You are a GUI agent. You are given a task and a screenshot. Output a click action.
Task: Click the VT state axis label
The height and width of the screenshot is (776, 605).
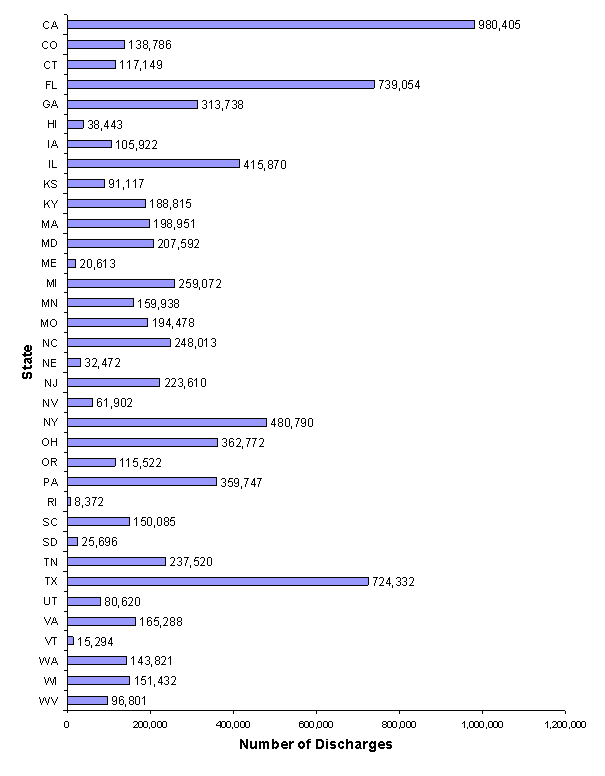[x=50, y=640]
